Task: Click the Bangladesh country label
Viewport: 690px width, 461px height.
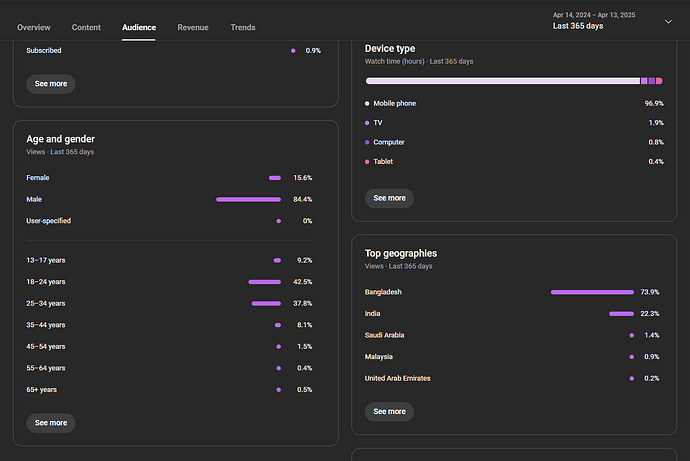Action: pos(383,292)
